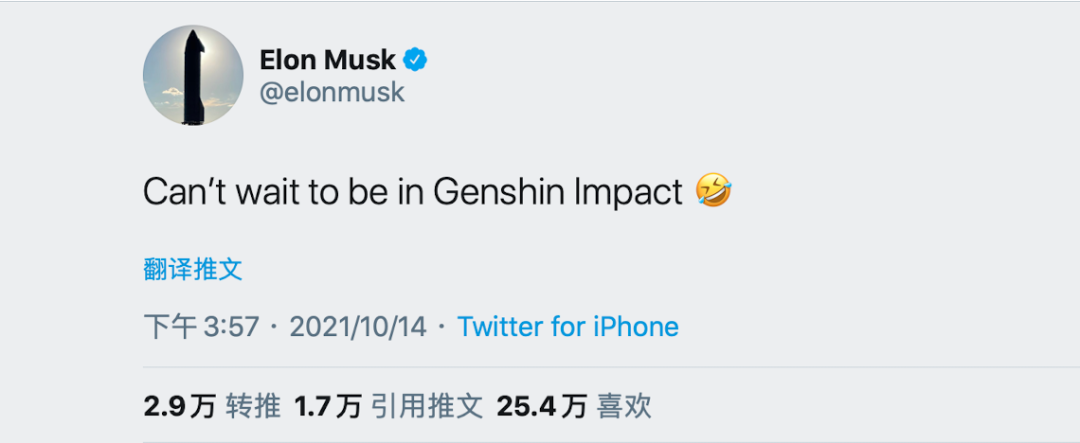The image size is (1080, 443).
Task: Open the Elon Musk display name
Action: pos(328,60)
